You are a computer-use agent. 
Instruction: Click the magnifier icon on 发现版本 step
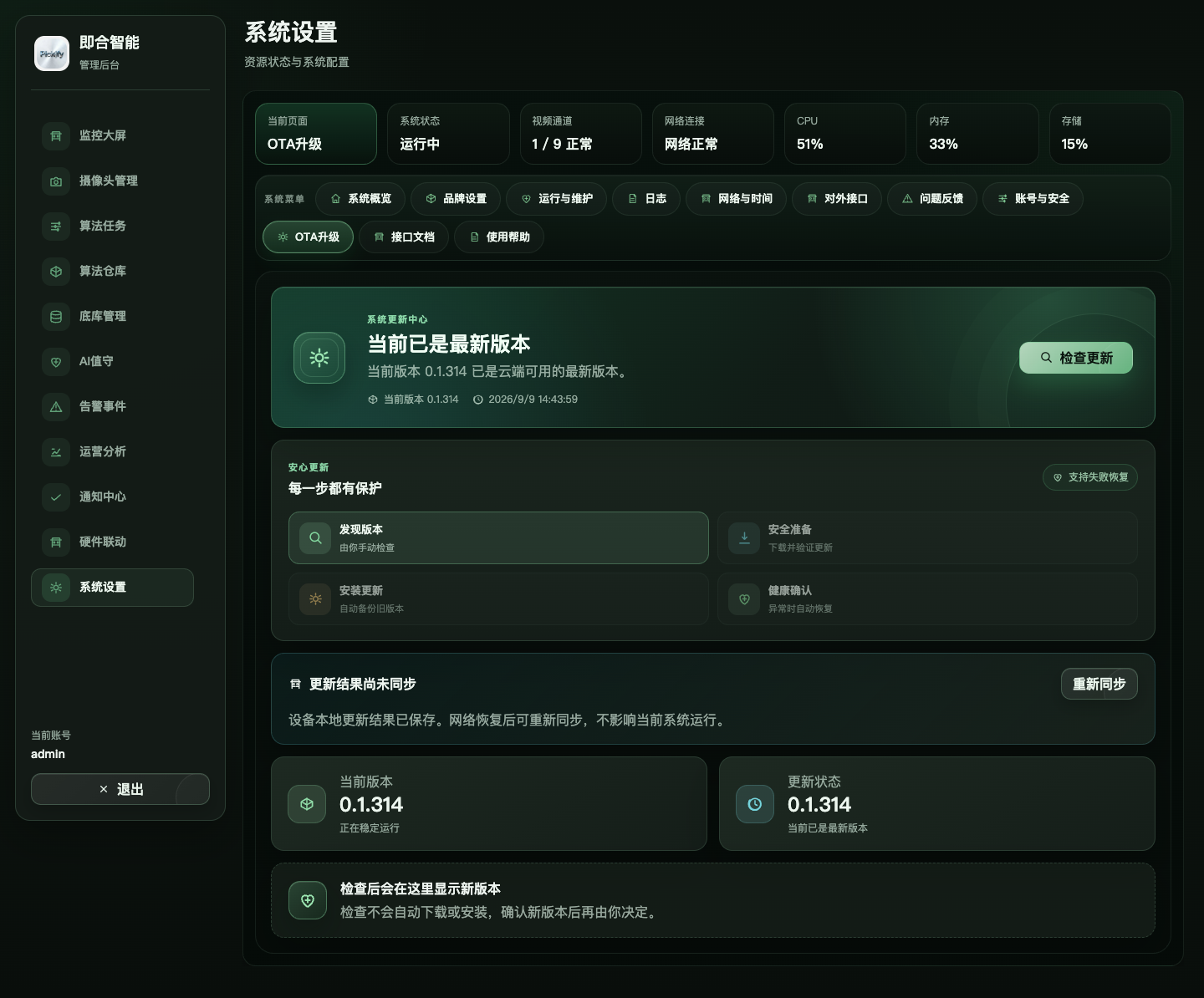point(315,538)
